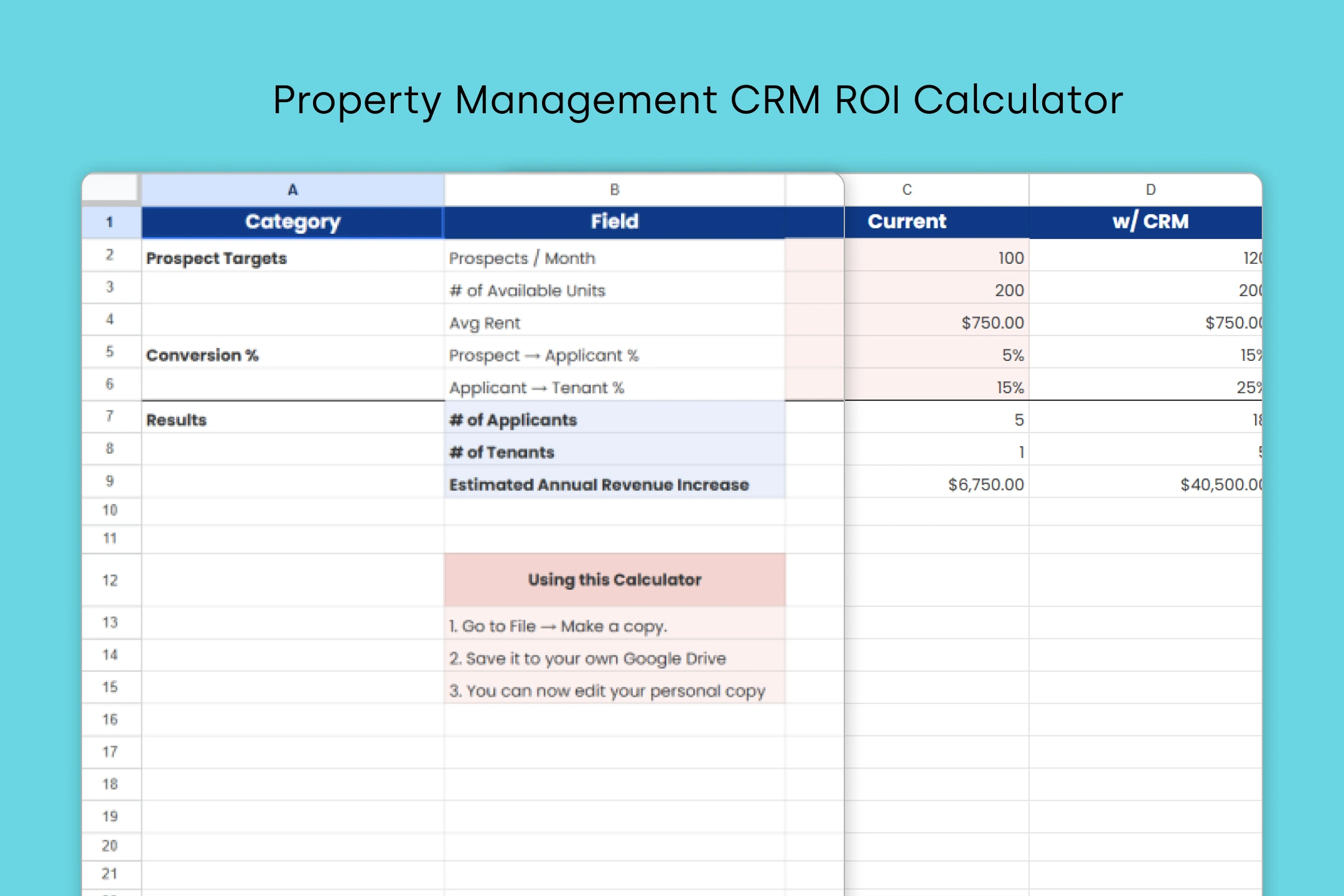This screenshot has width=1344, height=896.
Task: Select row 12 header number
Action: pos(110,580)
